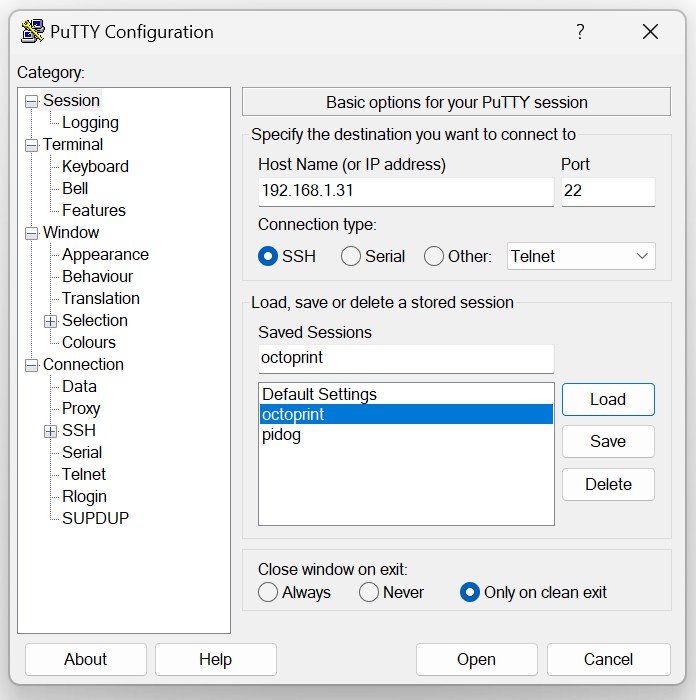Image resolution: width=696 pixels, height=700 pixels.
Task: Choose Never for close window on exit
Action: (369, 592)
